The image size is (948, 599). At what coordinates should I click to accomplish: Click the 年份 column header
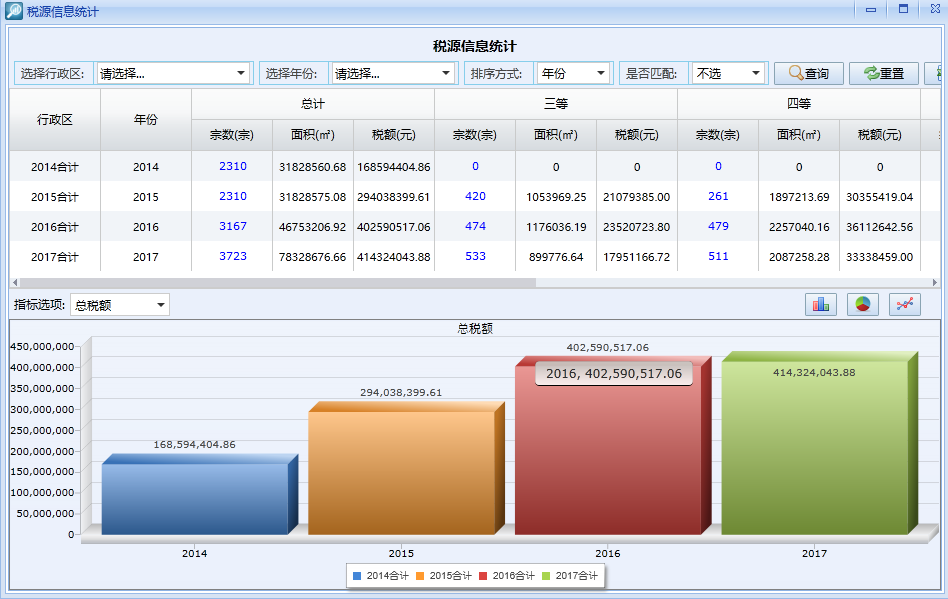point(146,119)
